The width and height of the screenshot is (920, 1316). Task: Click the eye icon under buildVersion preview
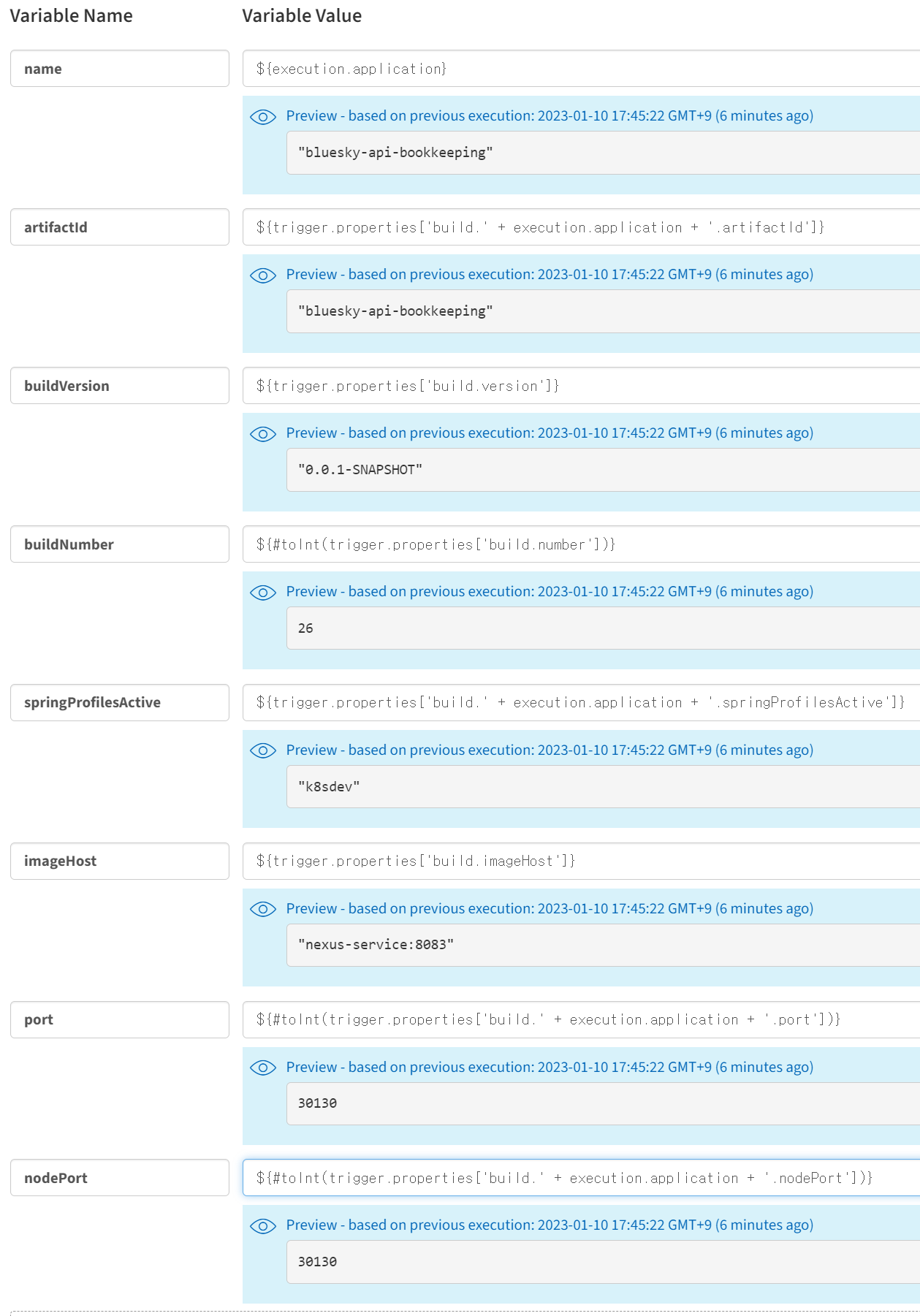[x=262, y=434]
